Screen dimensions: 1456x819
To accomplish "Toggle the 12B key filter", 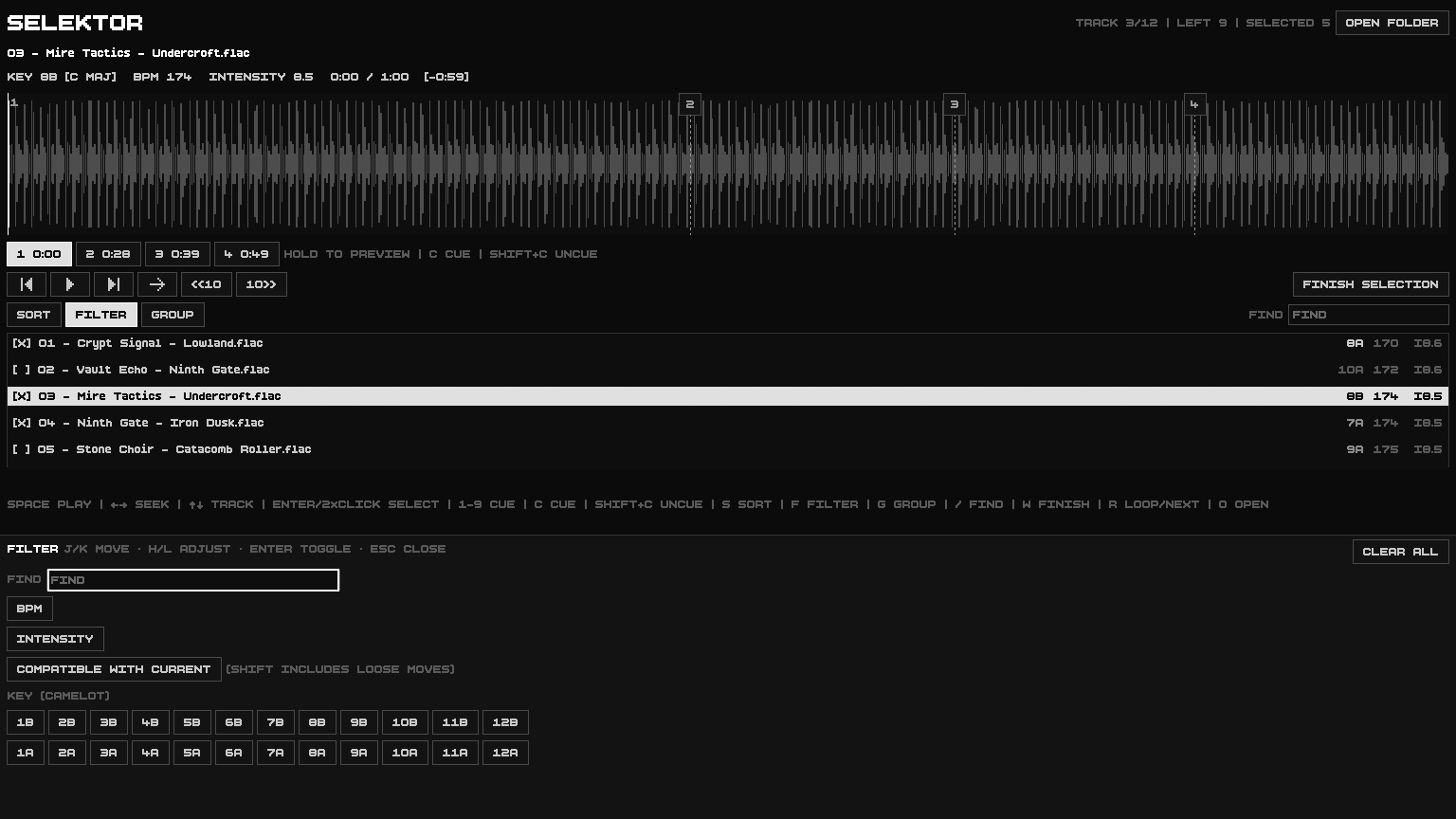I will (505, 722).
